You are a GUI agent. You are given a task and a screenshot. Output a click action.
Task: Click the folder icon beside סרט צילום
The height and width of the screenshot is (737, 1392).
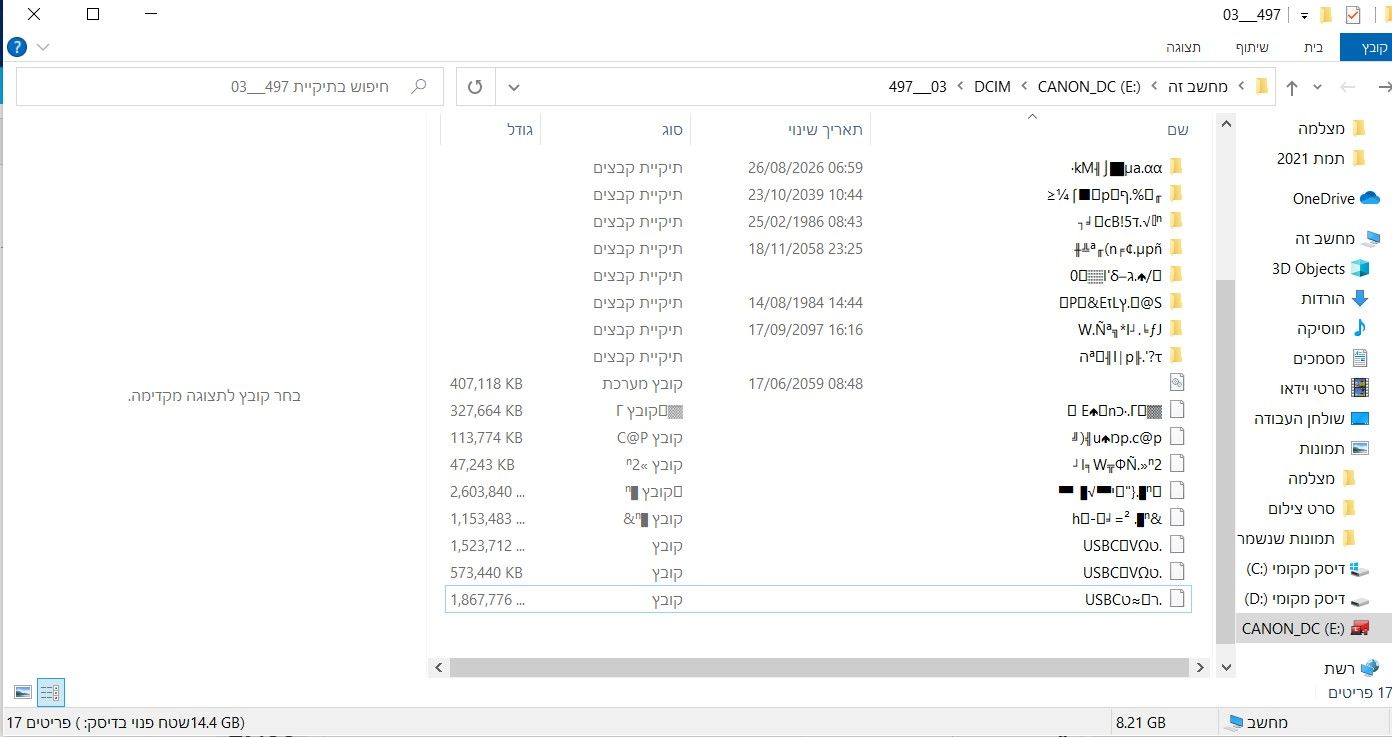coord(1349,508)
